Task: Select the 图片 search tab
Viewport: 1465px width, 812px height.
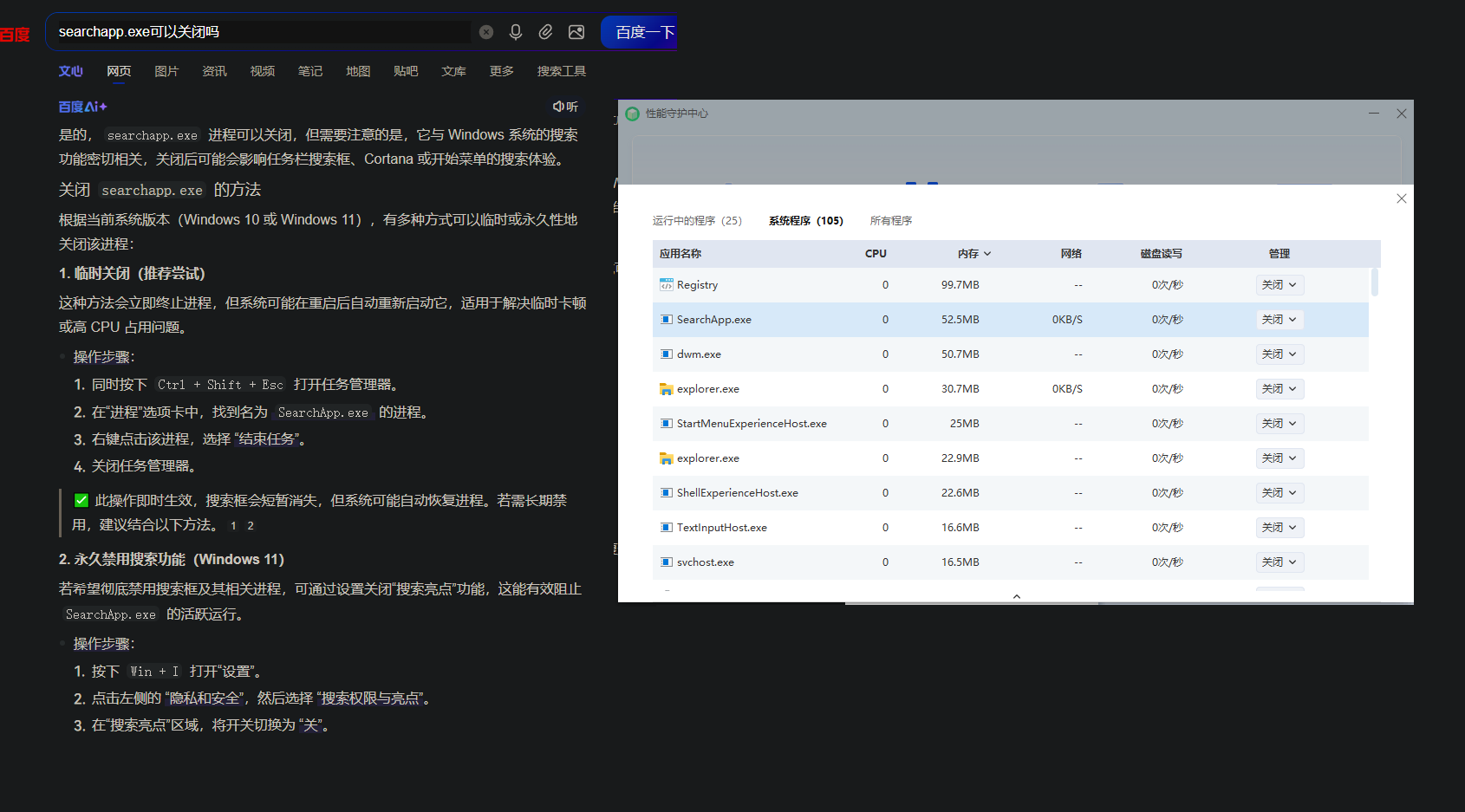Action: coord(166,71)
